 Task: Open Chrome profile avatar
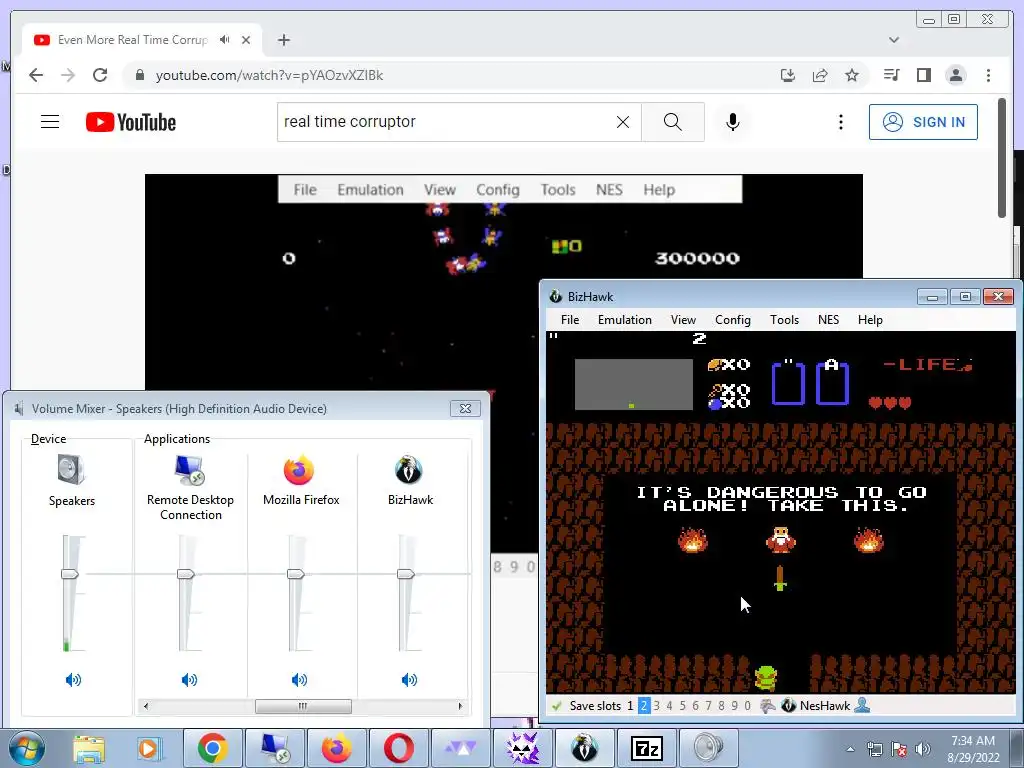955,75
